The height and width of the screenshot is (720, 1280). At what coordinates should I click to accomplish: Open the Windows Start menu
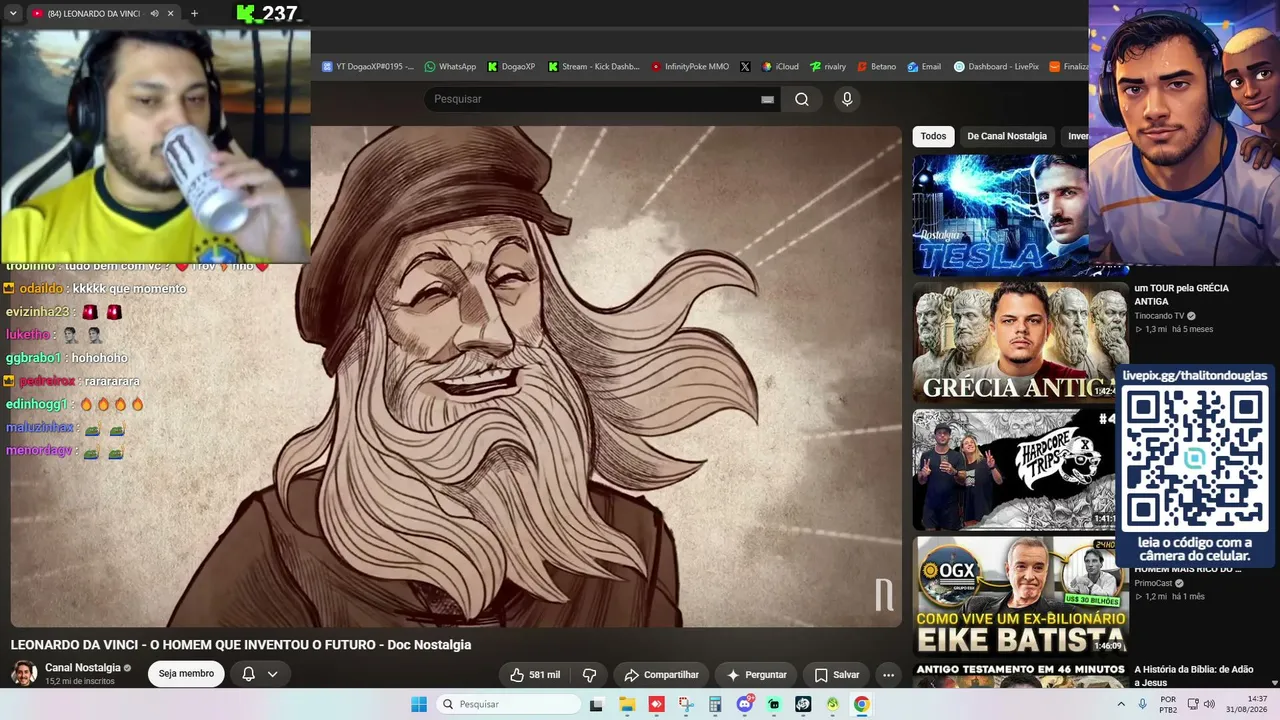point(419,704)
